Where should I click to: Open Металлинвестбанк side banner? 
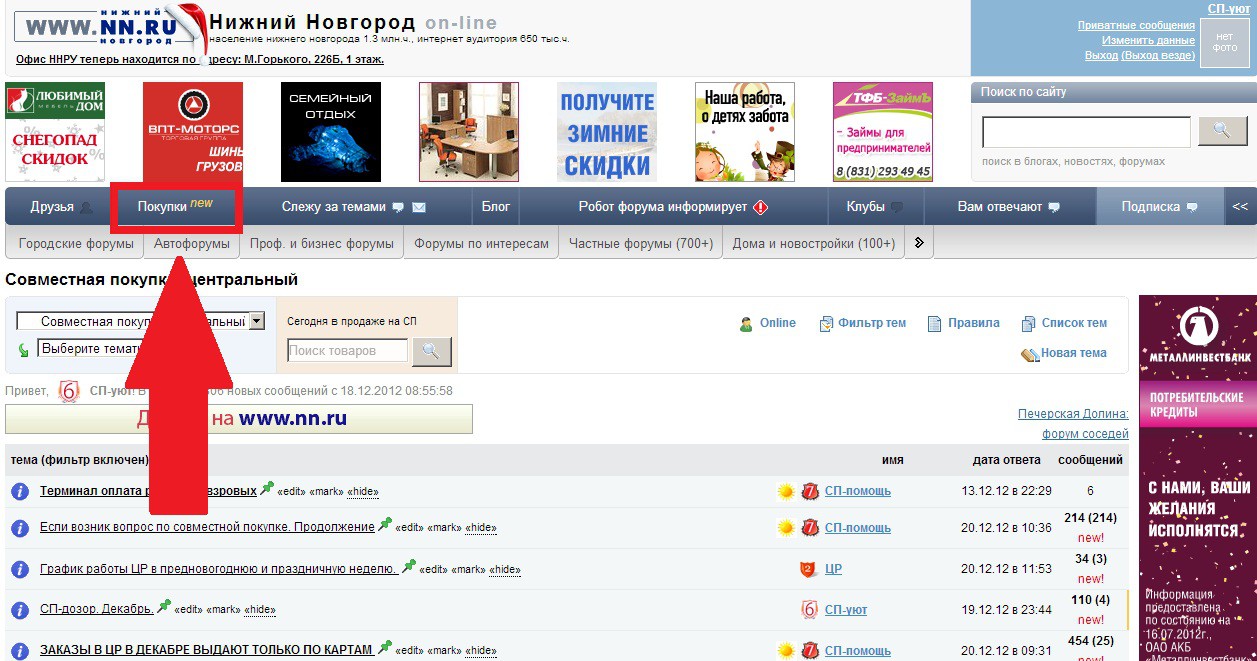(1198, 478)
